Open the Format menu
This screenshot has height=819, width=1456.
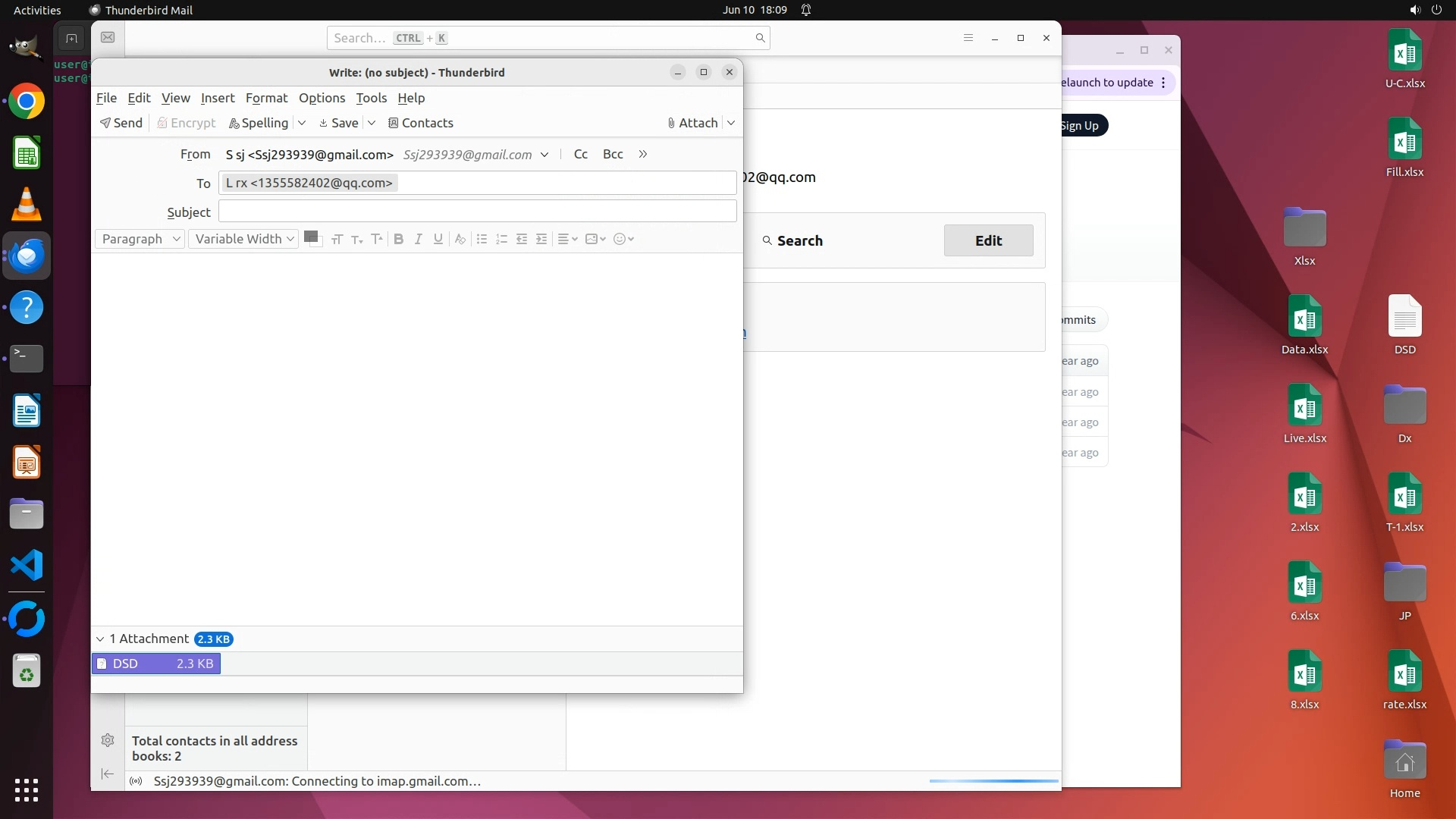coord(266,98)
